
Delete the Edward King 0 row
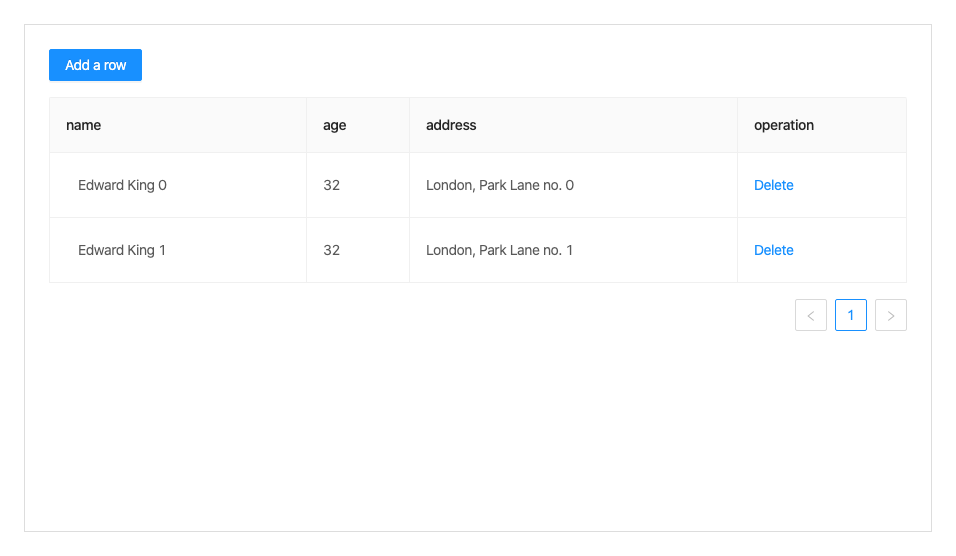pyautogui.click(x=773, y=185)
